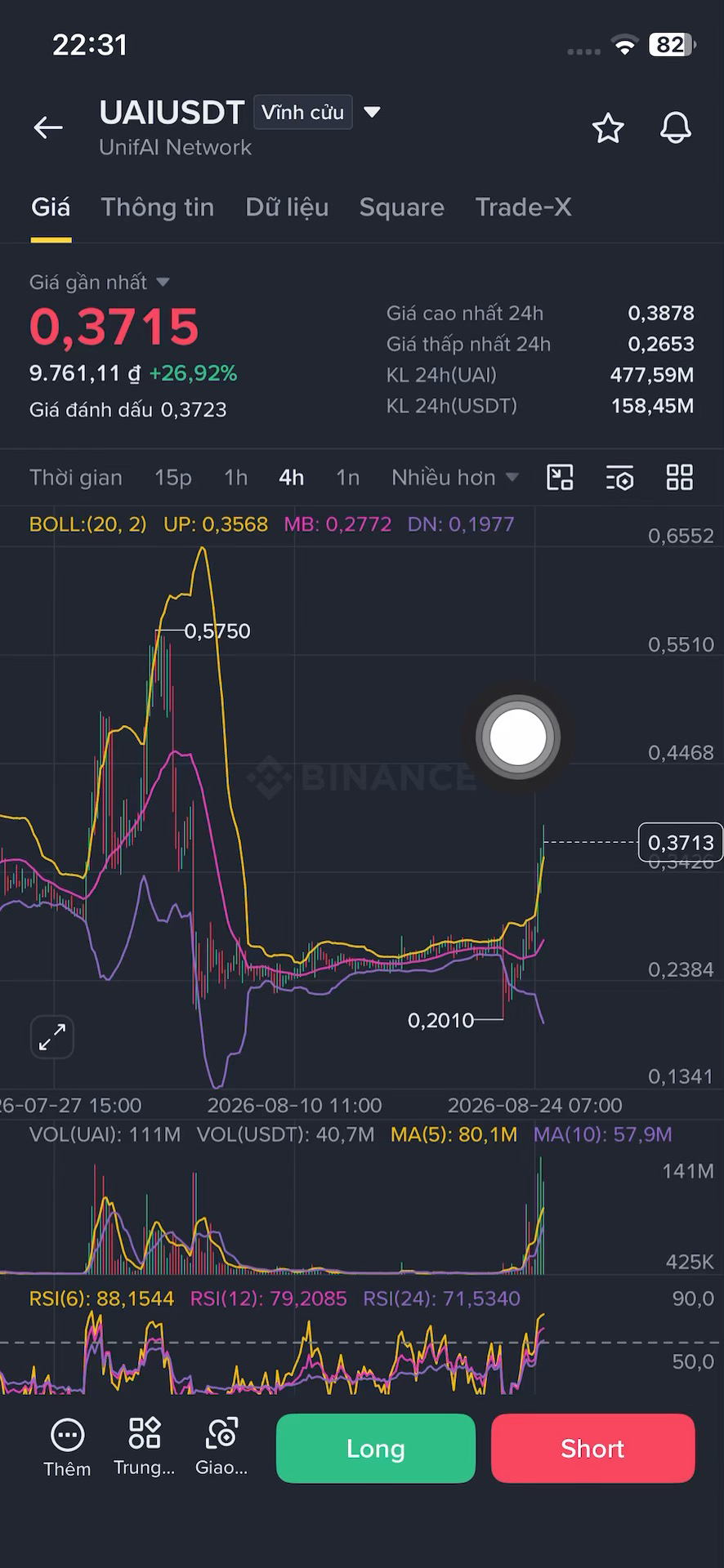
Task: Select the Thời gian chart mode
Action: [x=76, y=478]
